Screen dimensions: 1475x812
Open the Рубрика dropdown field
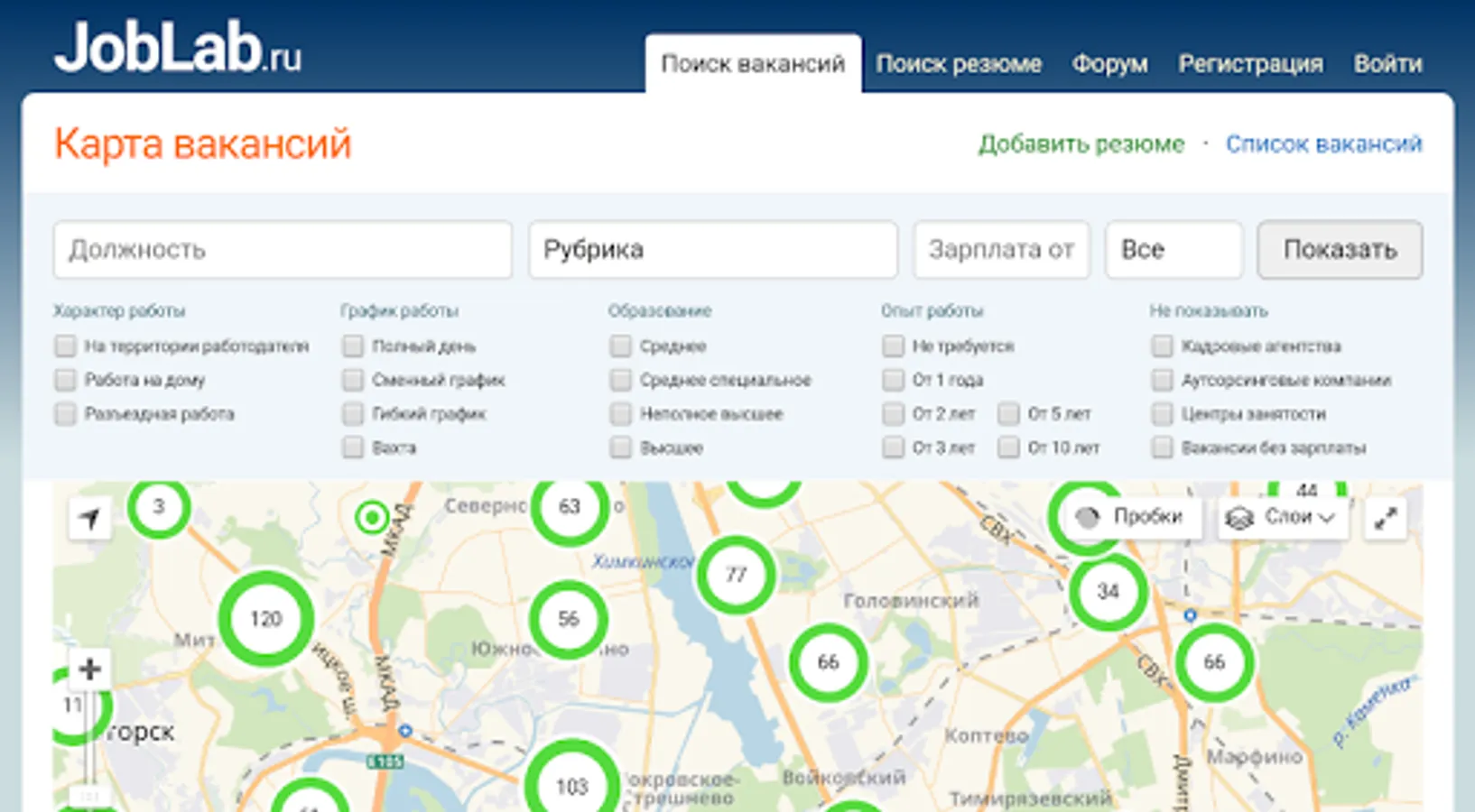coord(713,249)
